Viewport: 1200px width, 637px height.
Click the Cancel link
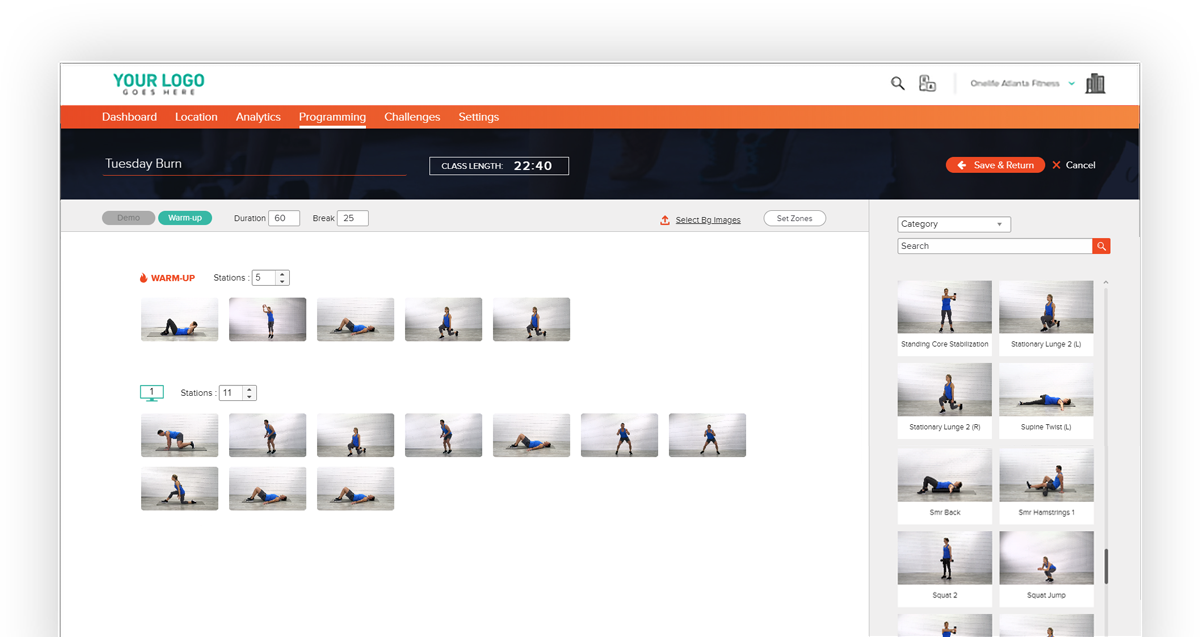point(1080,165)
